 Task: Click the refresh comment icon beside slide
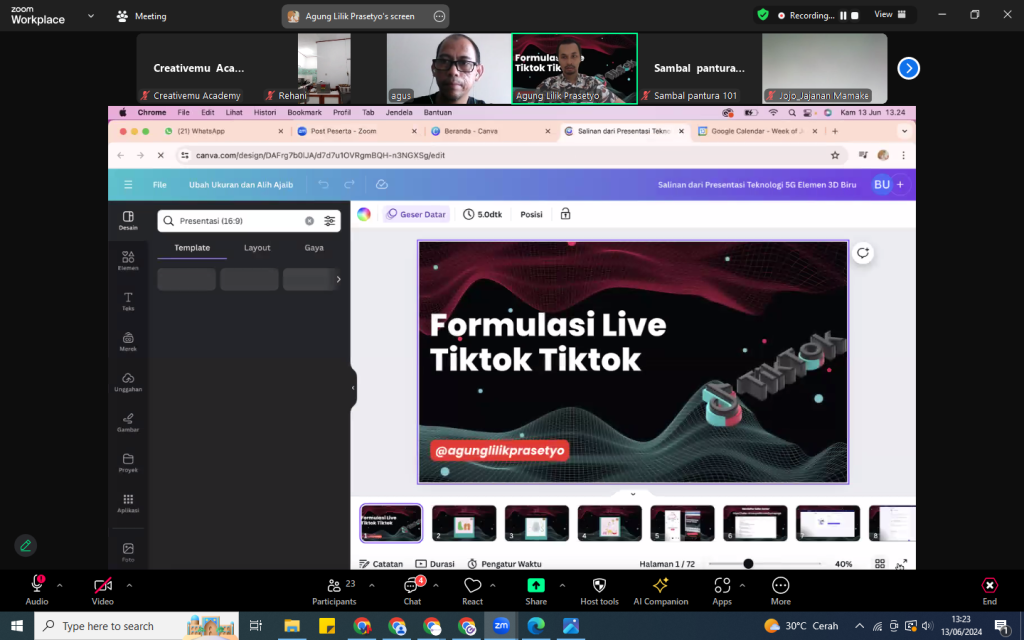tap(863, 253)
